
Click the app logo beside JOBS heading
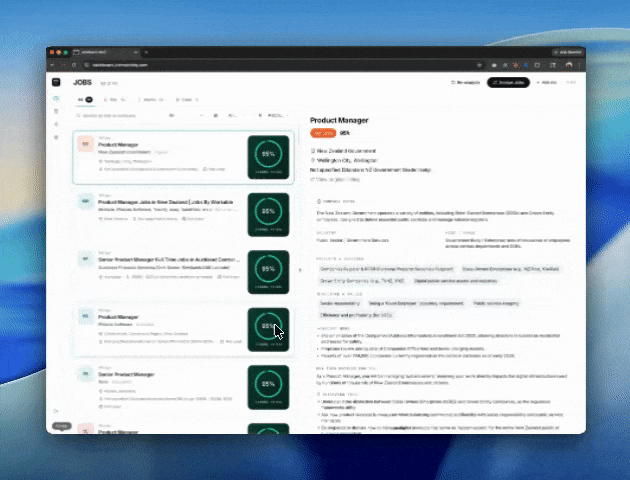coord(56,82)
